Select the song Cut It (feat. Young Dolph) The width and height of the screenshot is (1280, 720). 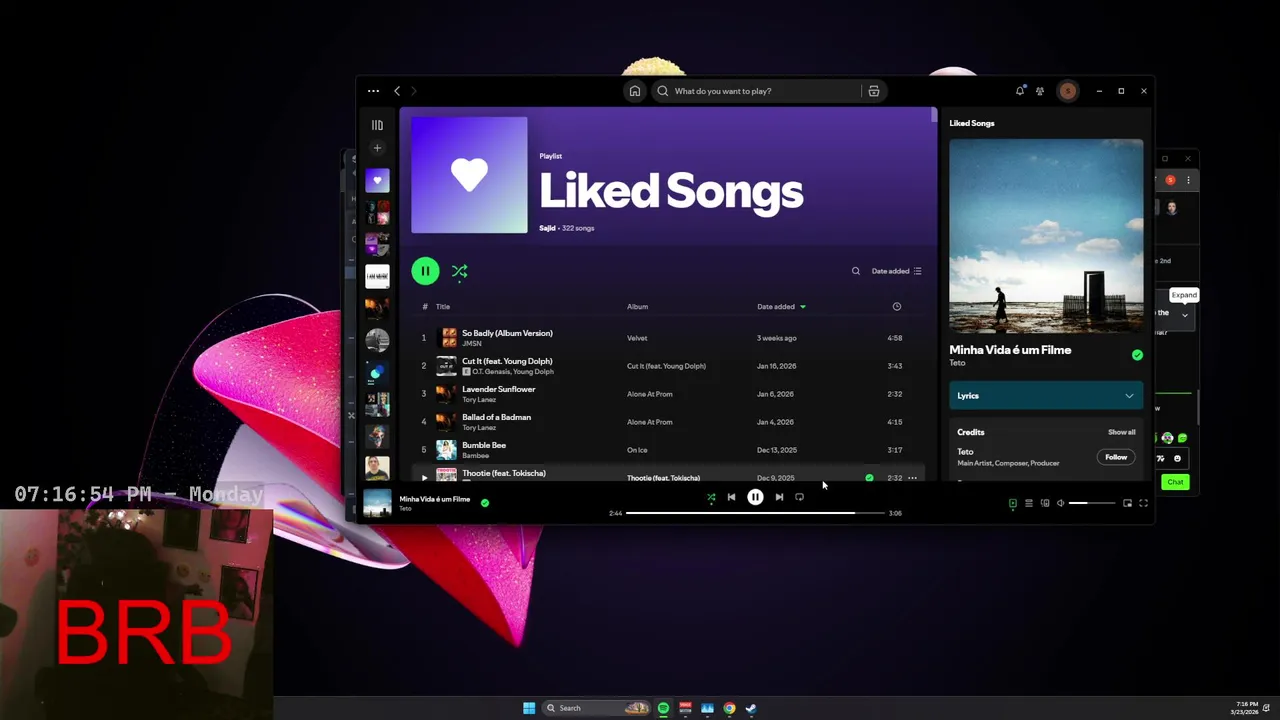(x=507, y=361)
